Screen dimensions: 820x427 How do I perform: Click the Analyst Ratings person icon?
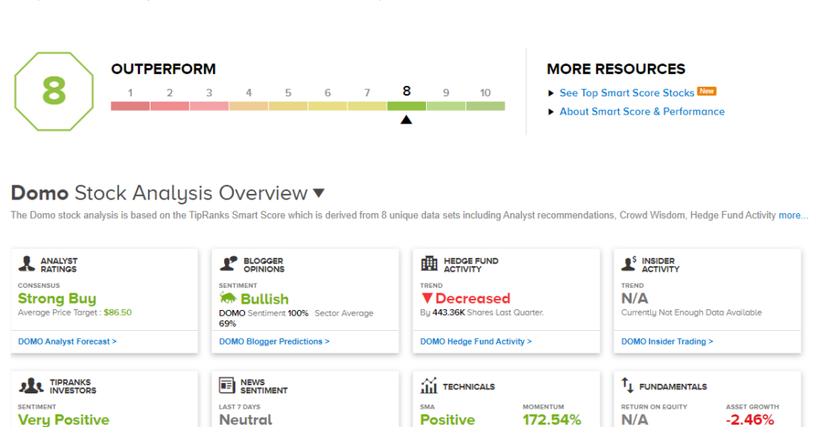click(x=27, y=264)
